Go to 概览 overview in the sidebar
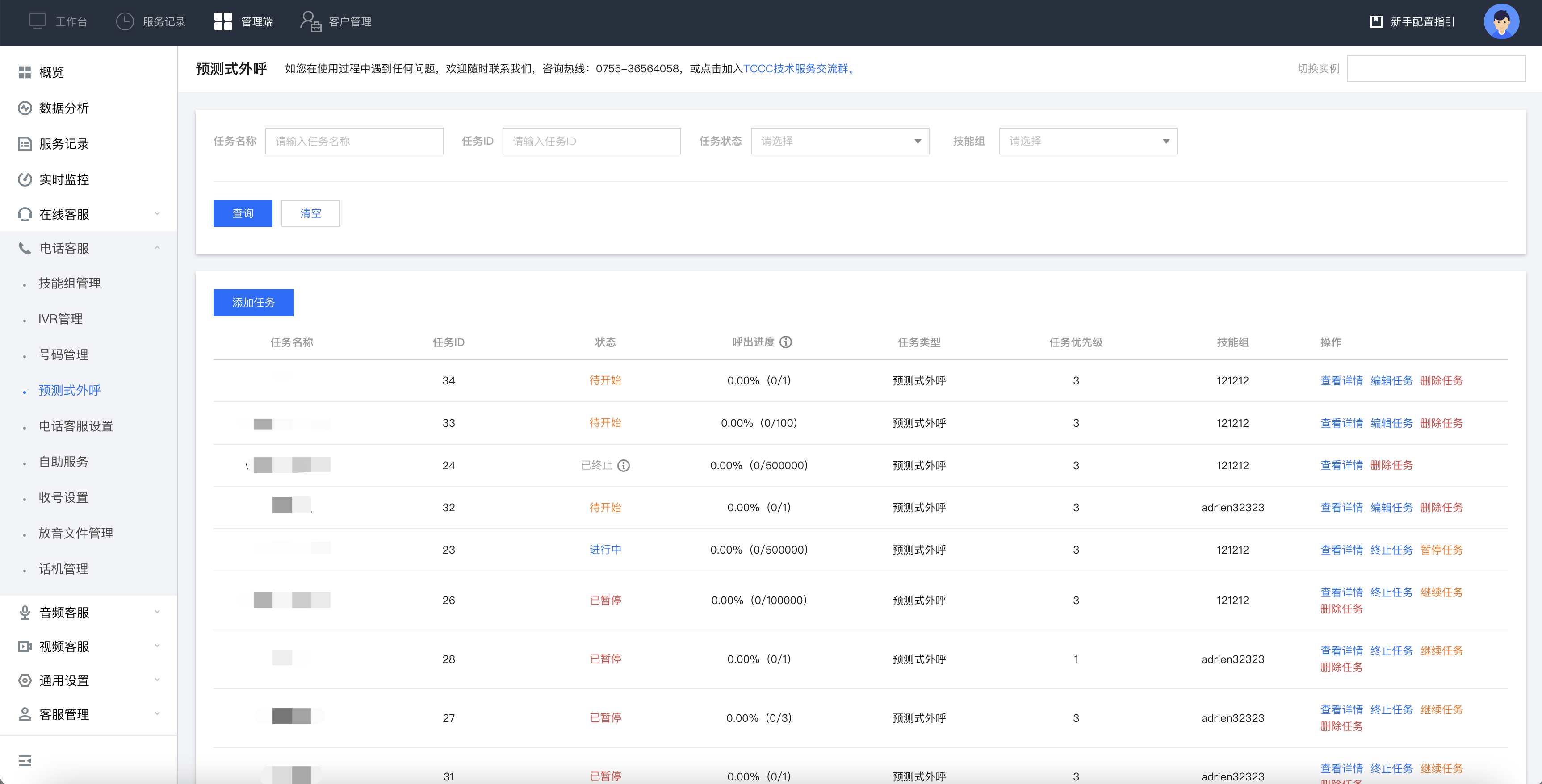This screenshot has height=784, width=1542. [51, 72]
